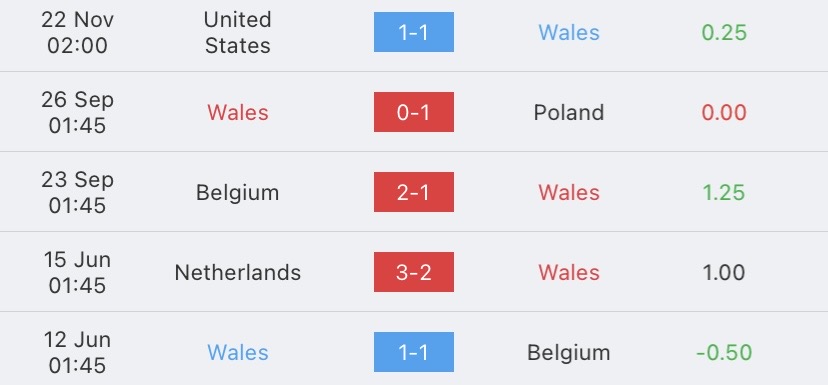Open the 1-1 Wales vs Belgium score
Screen dimensions: 828x385
point(413,352)
